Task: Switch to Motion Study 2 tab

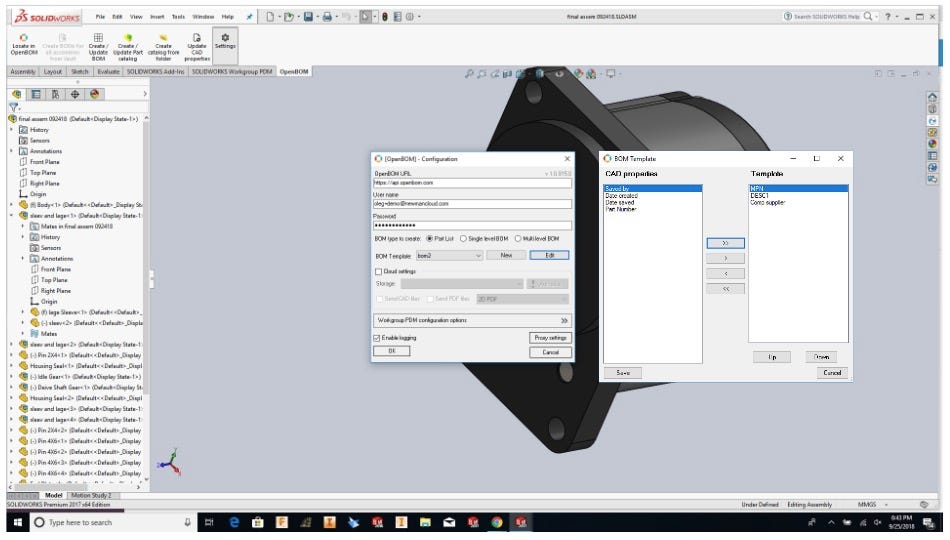Action: pos(92,496)
